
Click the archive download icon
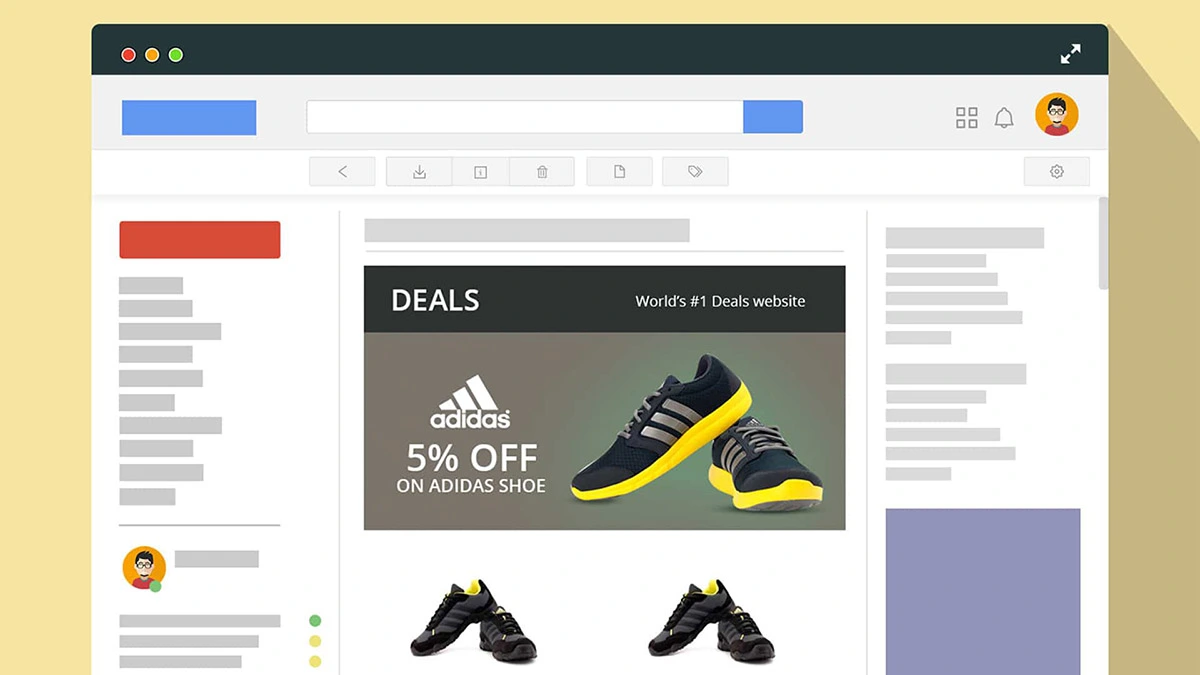[419, 172]
